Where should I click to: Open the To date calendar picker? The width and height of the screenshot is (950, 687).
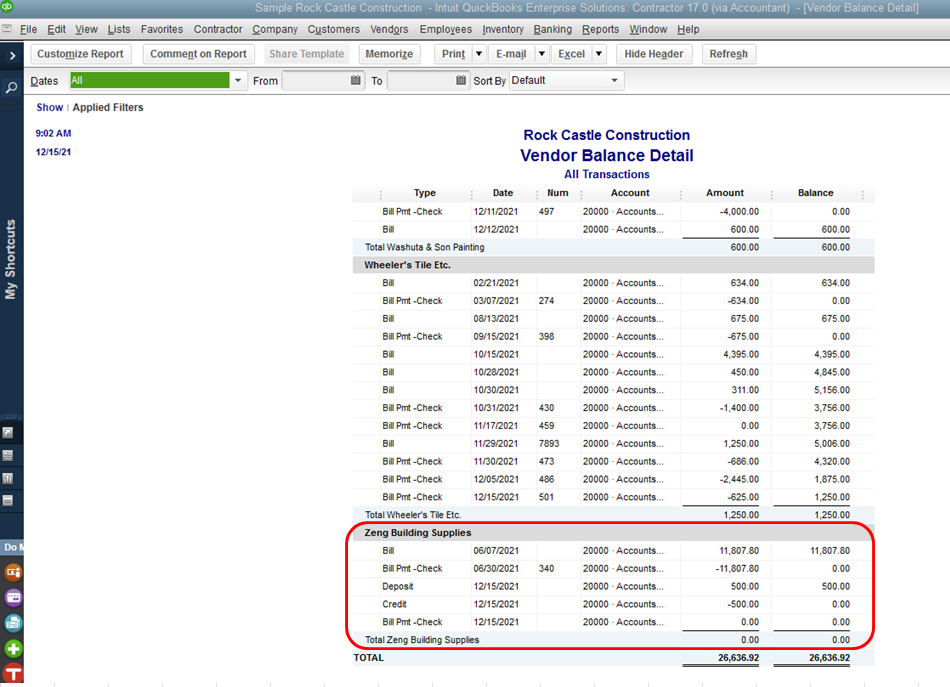point(461,80)
